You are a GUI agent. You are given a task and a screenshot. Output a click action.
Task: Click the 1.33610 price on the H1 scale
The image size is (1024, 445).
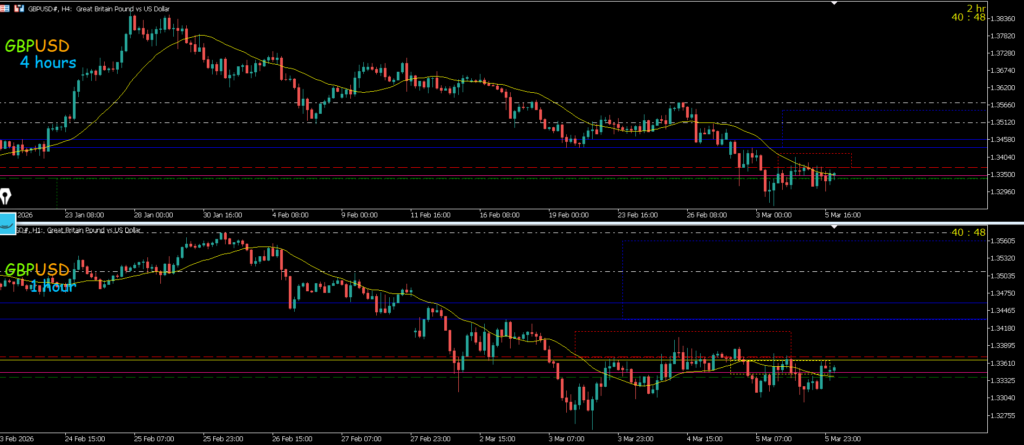[x=1000, y=364]
